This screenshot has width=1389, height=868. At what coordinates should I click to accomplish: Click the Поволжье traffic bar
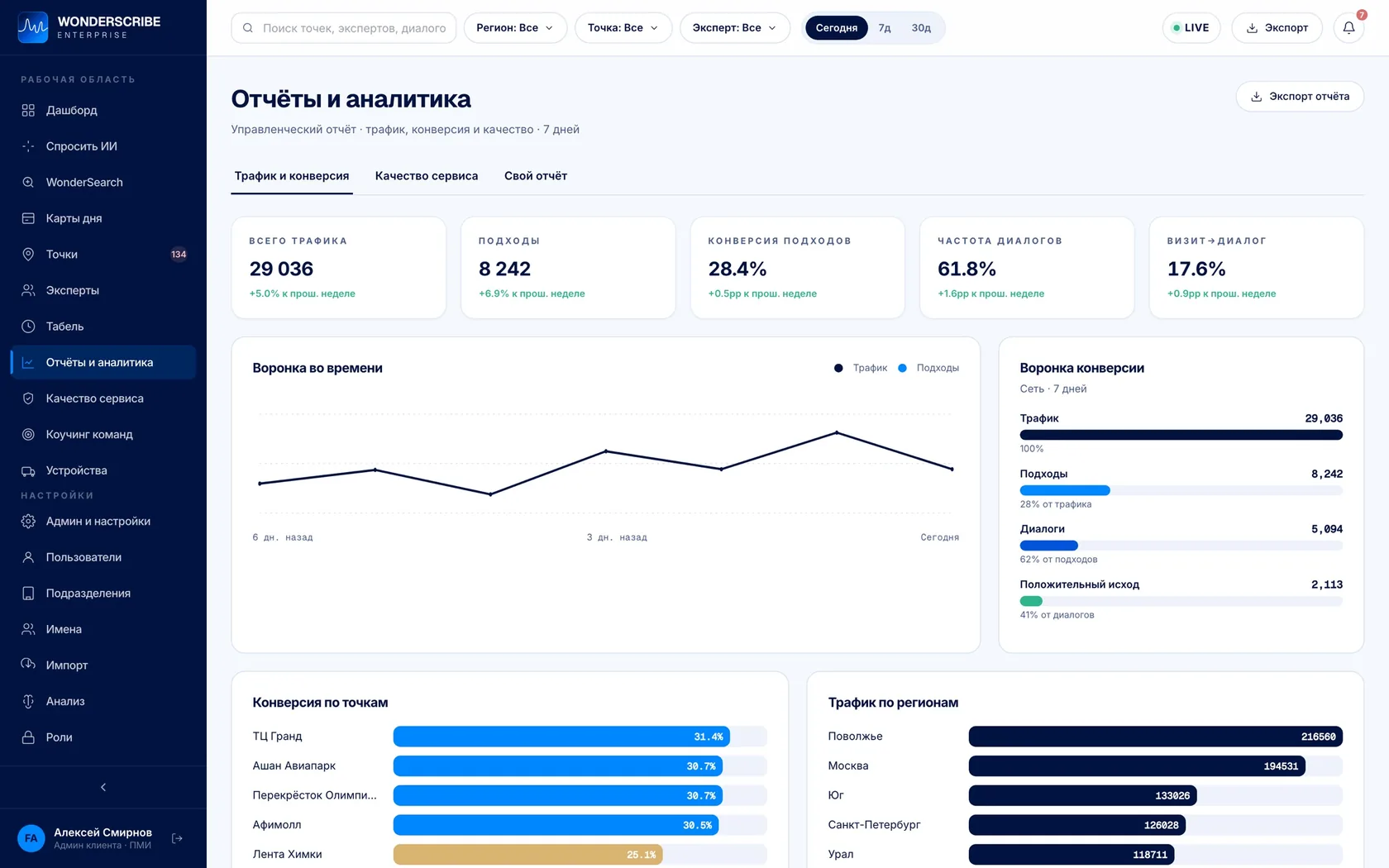tap(1156, 737)
